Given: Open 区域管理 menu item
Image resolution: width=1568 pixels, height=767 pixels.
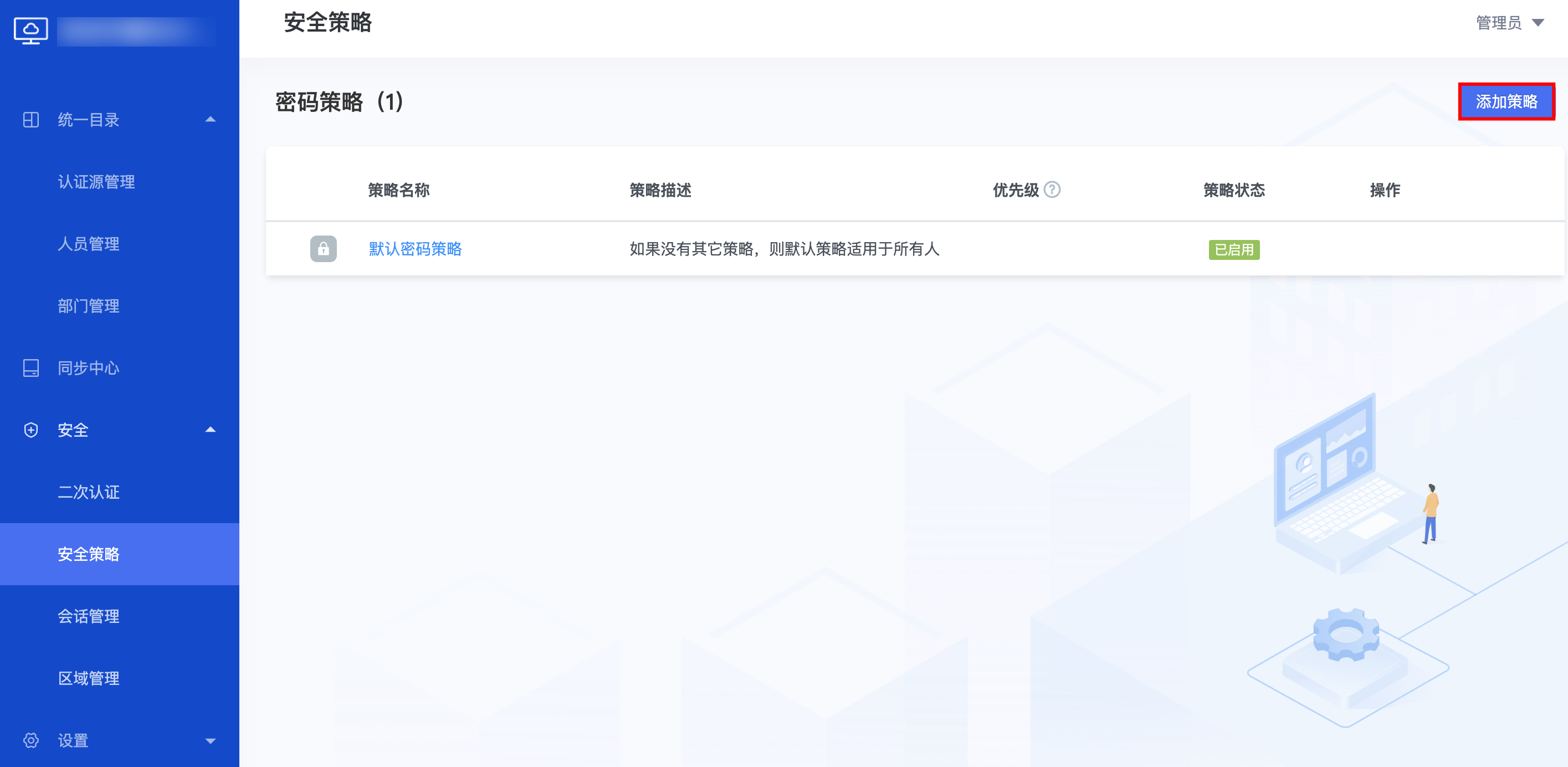Looking at the screenshot, I should point(88,678).
